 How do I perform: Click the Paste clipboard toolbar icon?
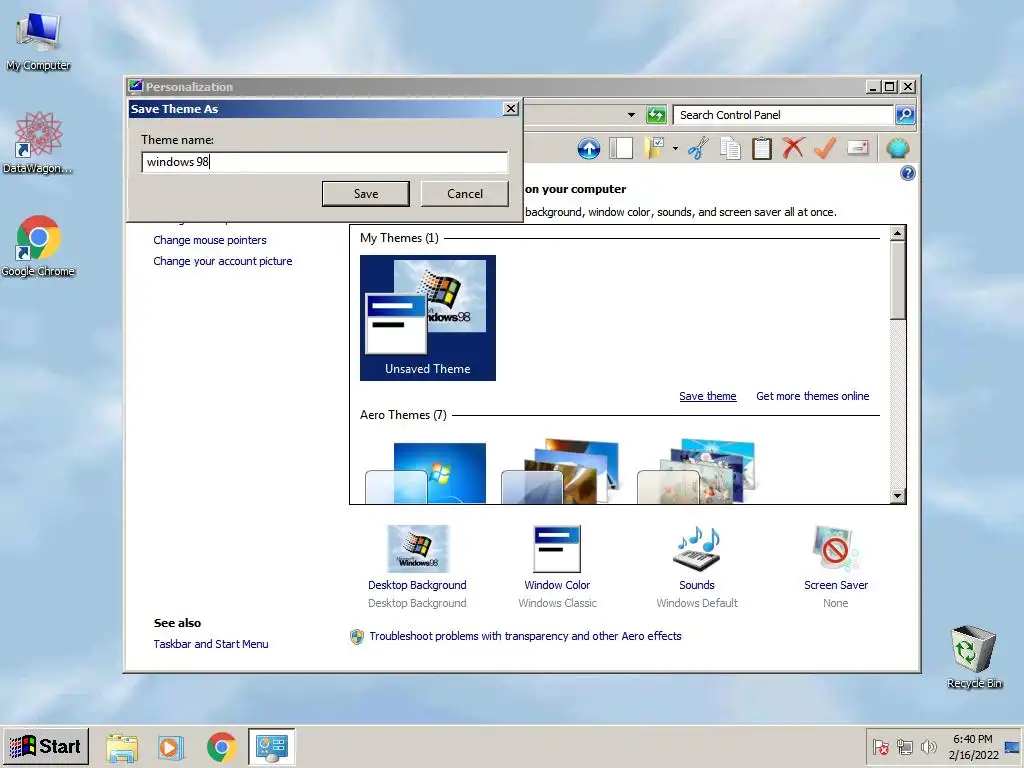coord(761,148)
